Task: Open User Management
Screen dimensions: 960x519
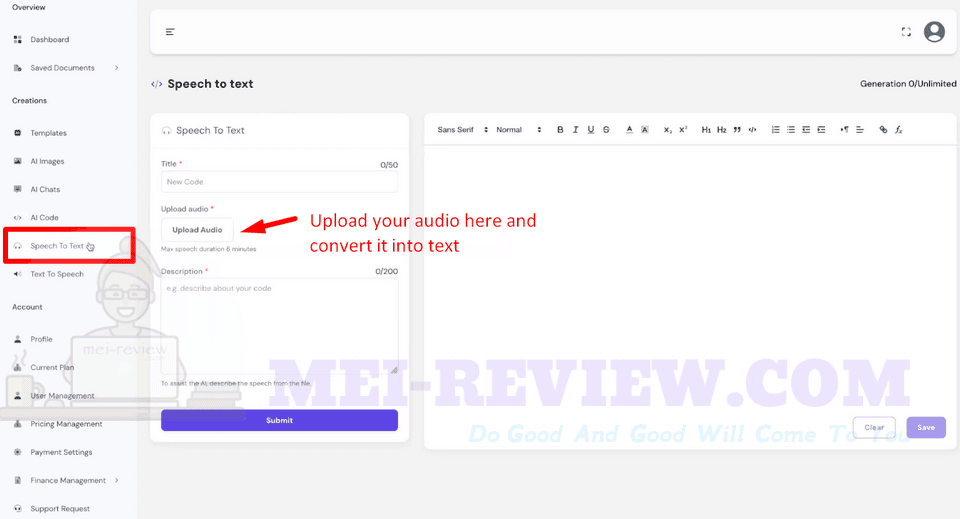Action: point(62,396)
